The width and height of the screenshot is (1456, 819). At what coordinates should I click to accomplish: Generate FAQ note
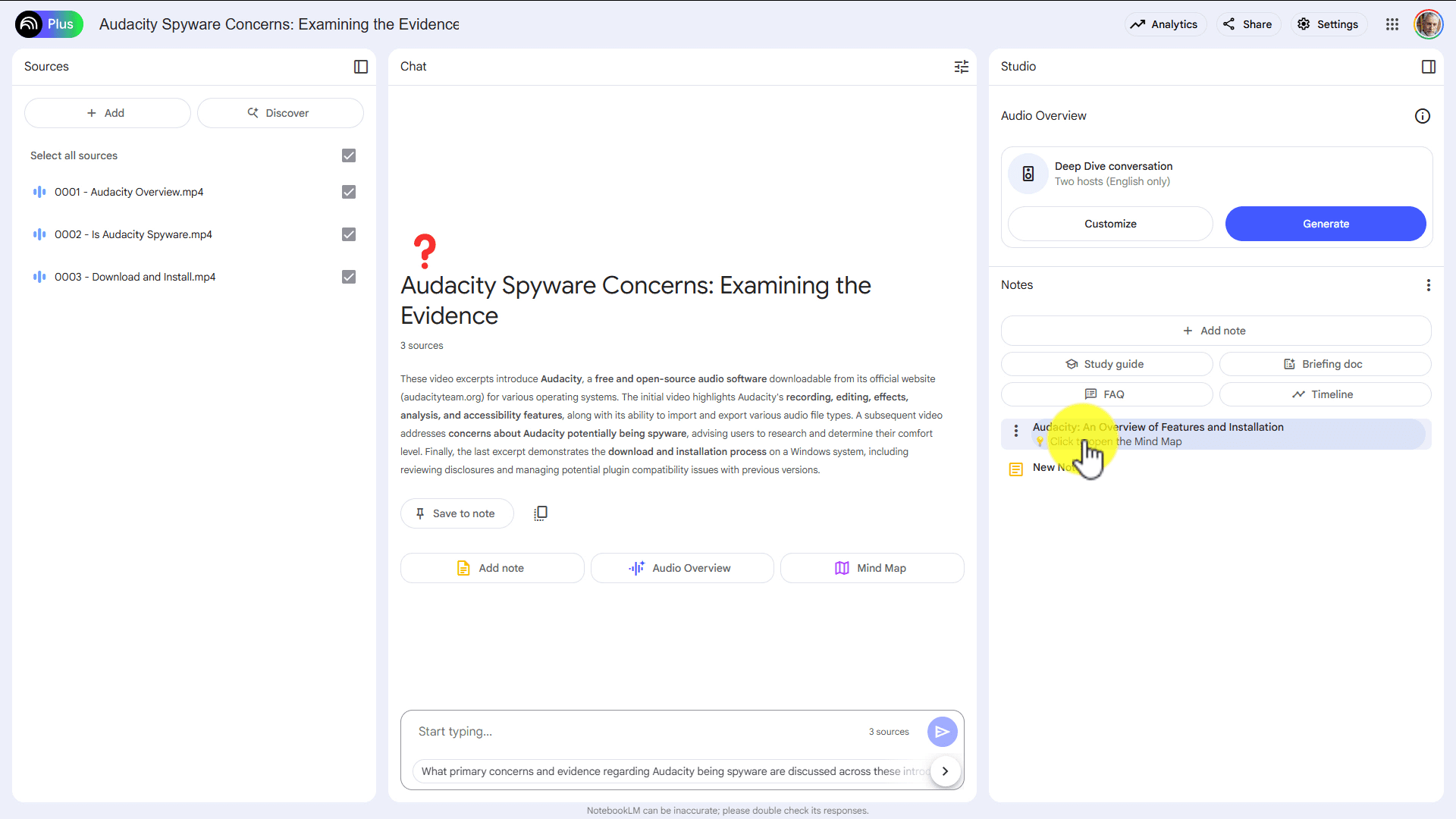(1106, 394)
